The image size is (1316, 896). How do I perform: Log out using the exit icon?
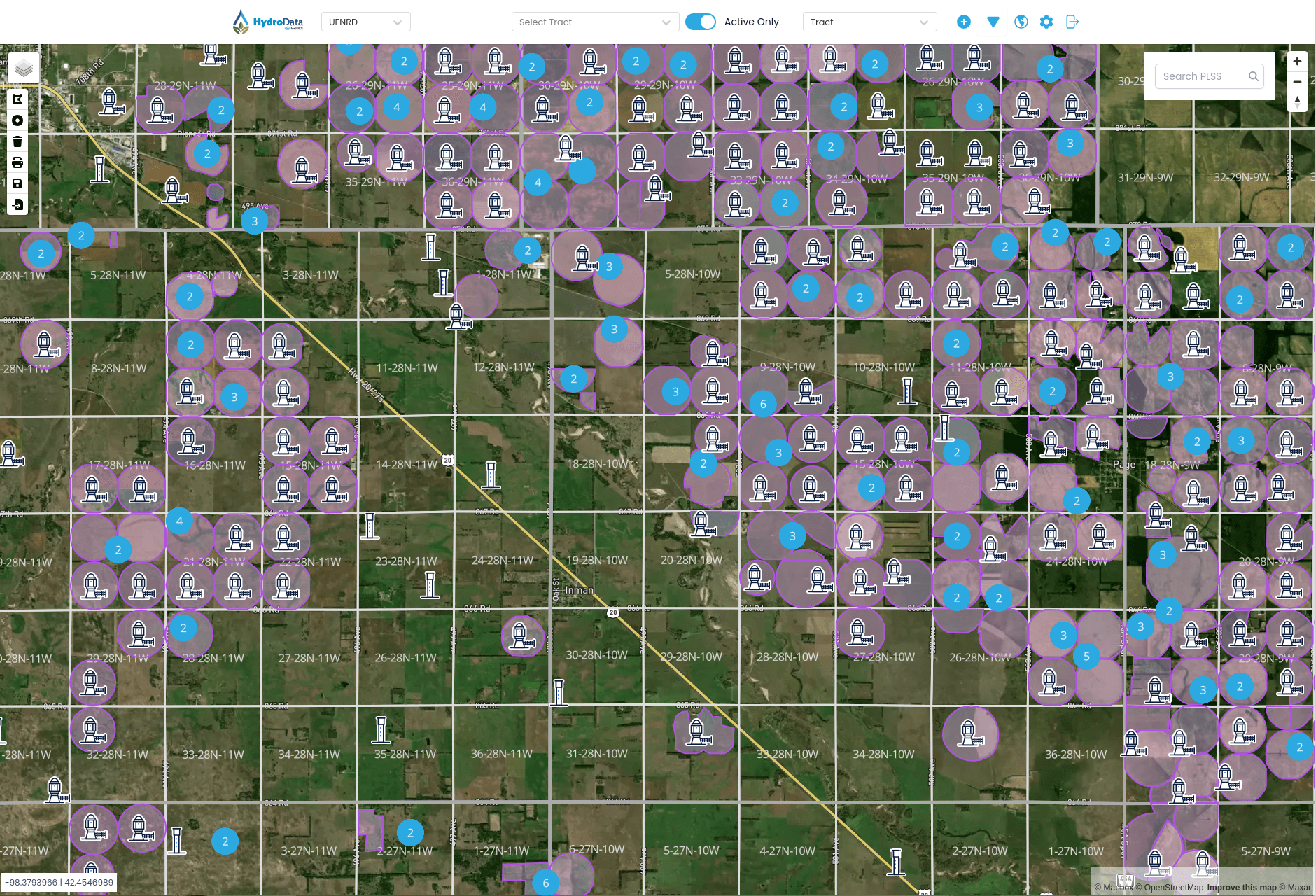(x=1072, y=22)
